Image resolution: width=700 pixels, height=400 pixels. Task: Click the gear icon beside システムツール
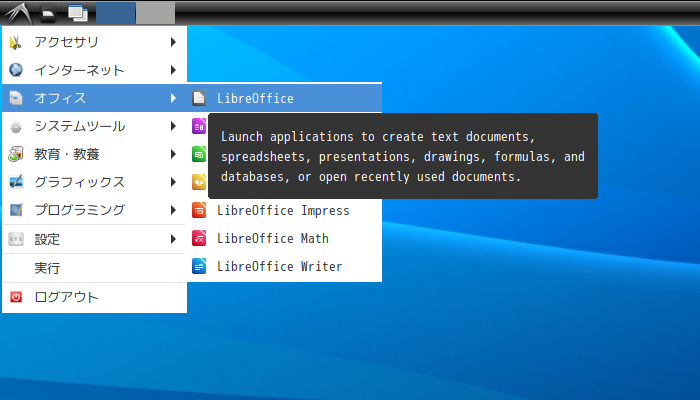click(16, 127)
